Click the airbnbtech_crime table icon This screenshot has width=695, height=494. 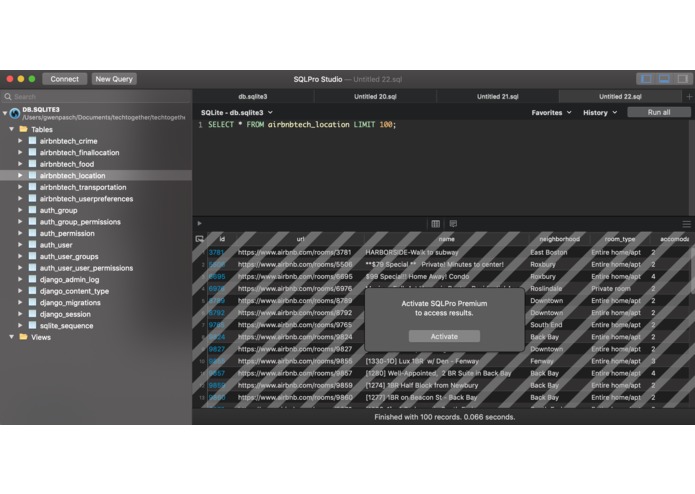point(32,140)
